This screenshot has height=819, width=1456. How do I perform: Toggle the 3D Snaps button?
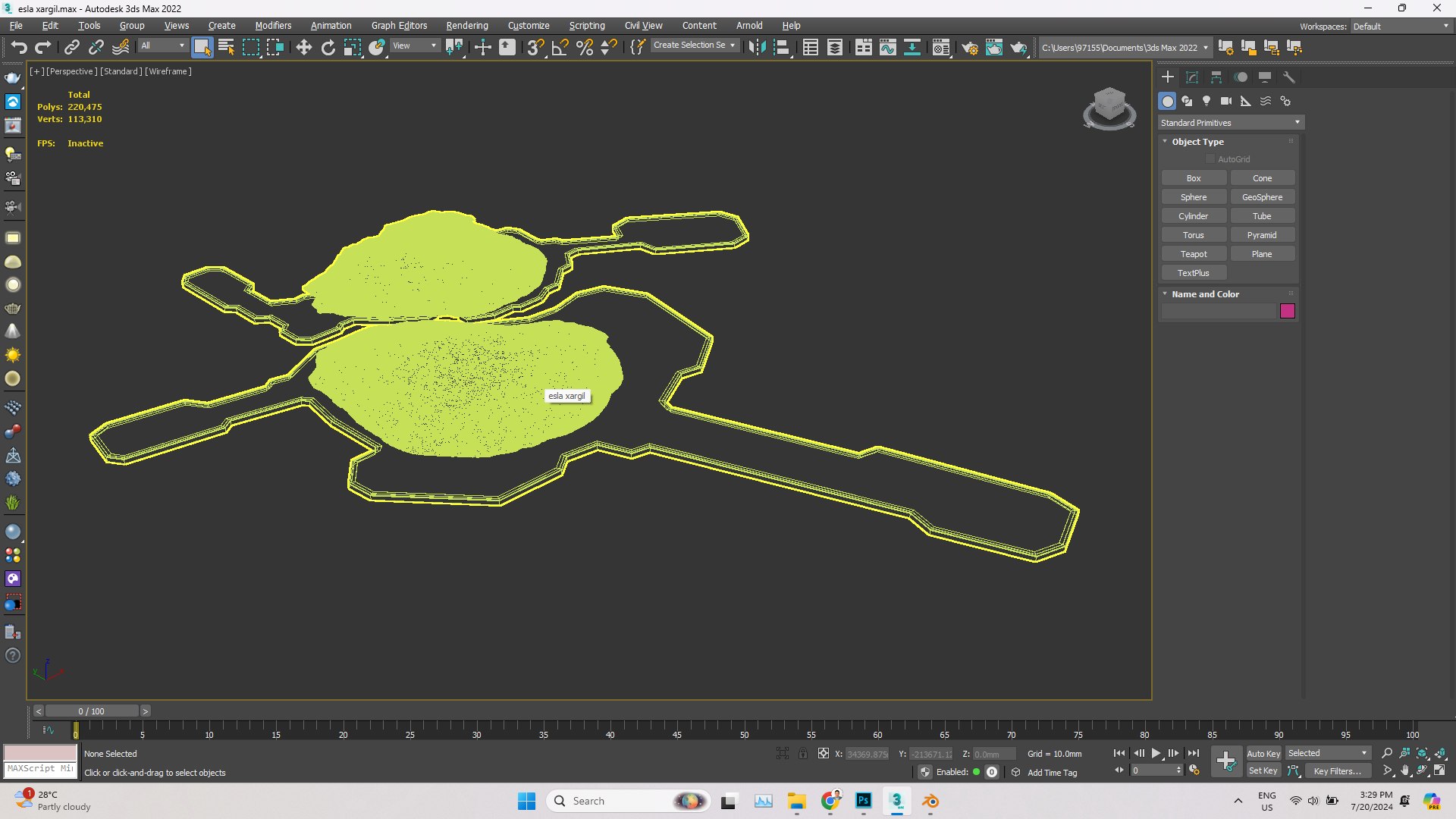coord(535,48)
